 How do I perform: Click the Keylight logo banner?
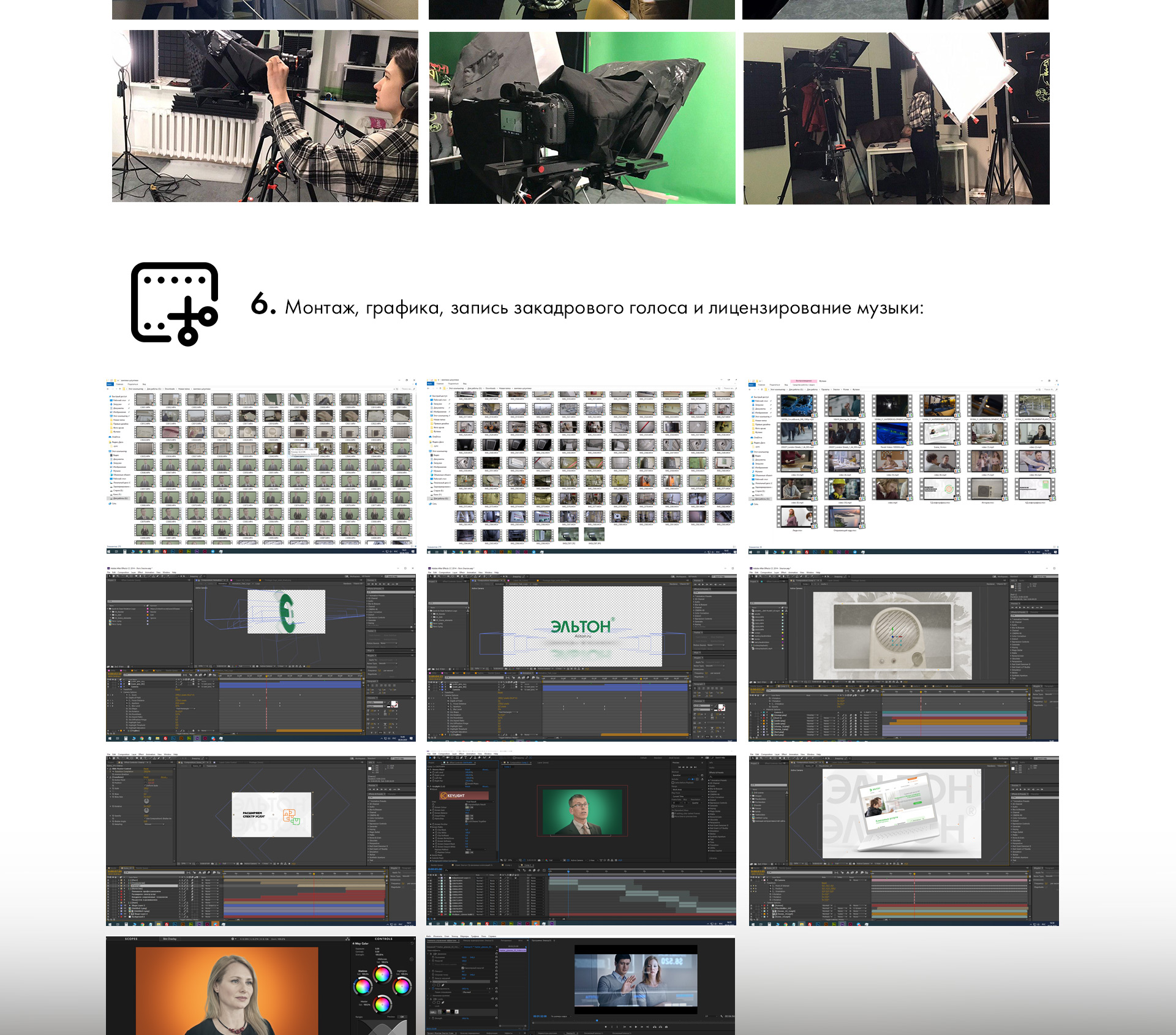coord(464,796)
